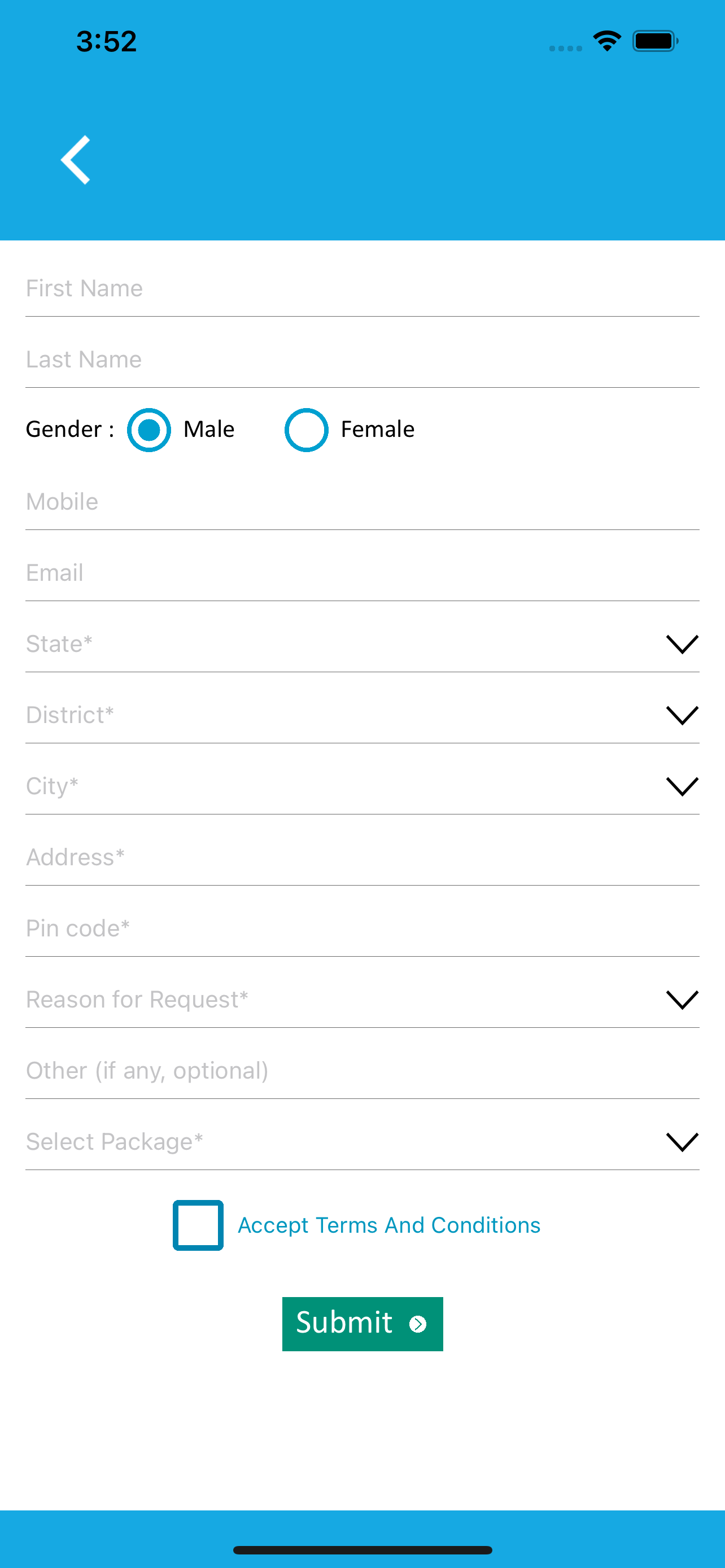The image size is (725, 1568).
Task: Select the Email input field
Action: [362, 573]
